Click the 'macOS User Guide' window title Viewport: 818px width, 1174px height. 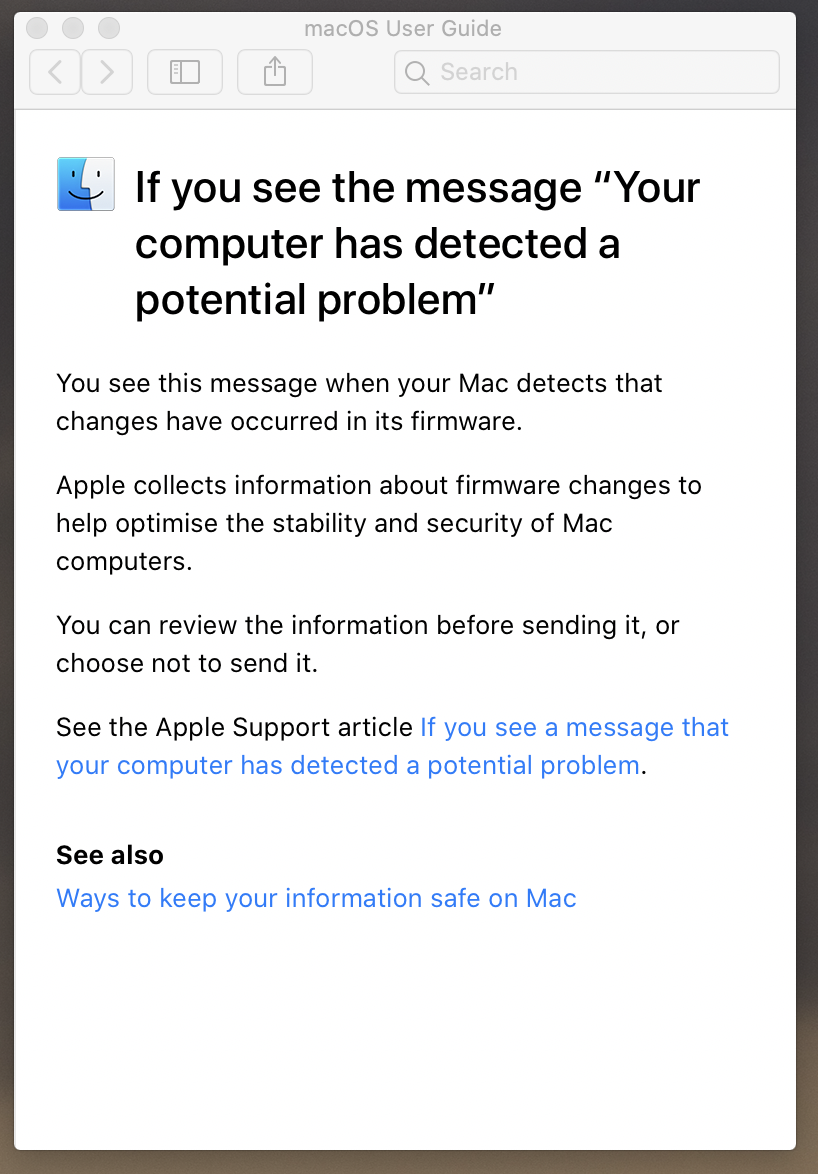click(x=403, y=28)
